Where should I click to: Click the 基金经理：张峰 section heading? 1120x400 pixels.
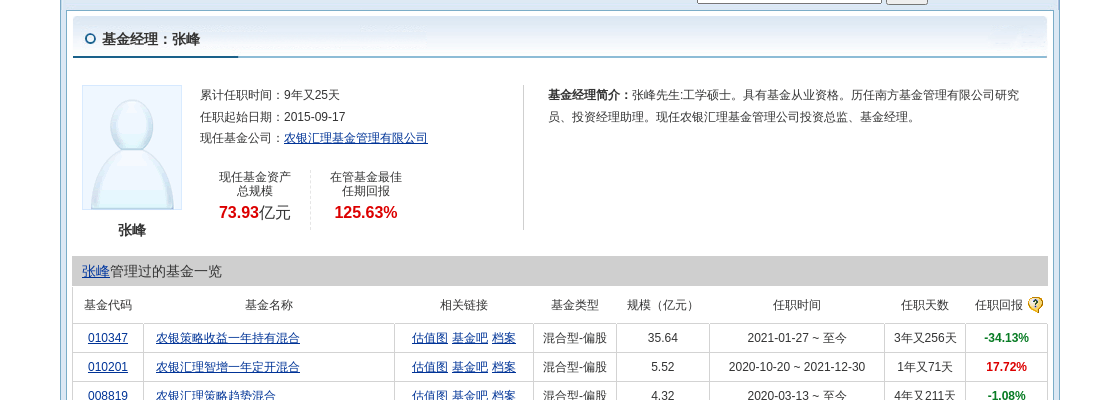(x=151, y=39)
